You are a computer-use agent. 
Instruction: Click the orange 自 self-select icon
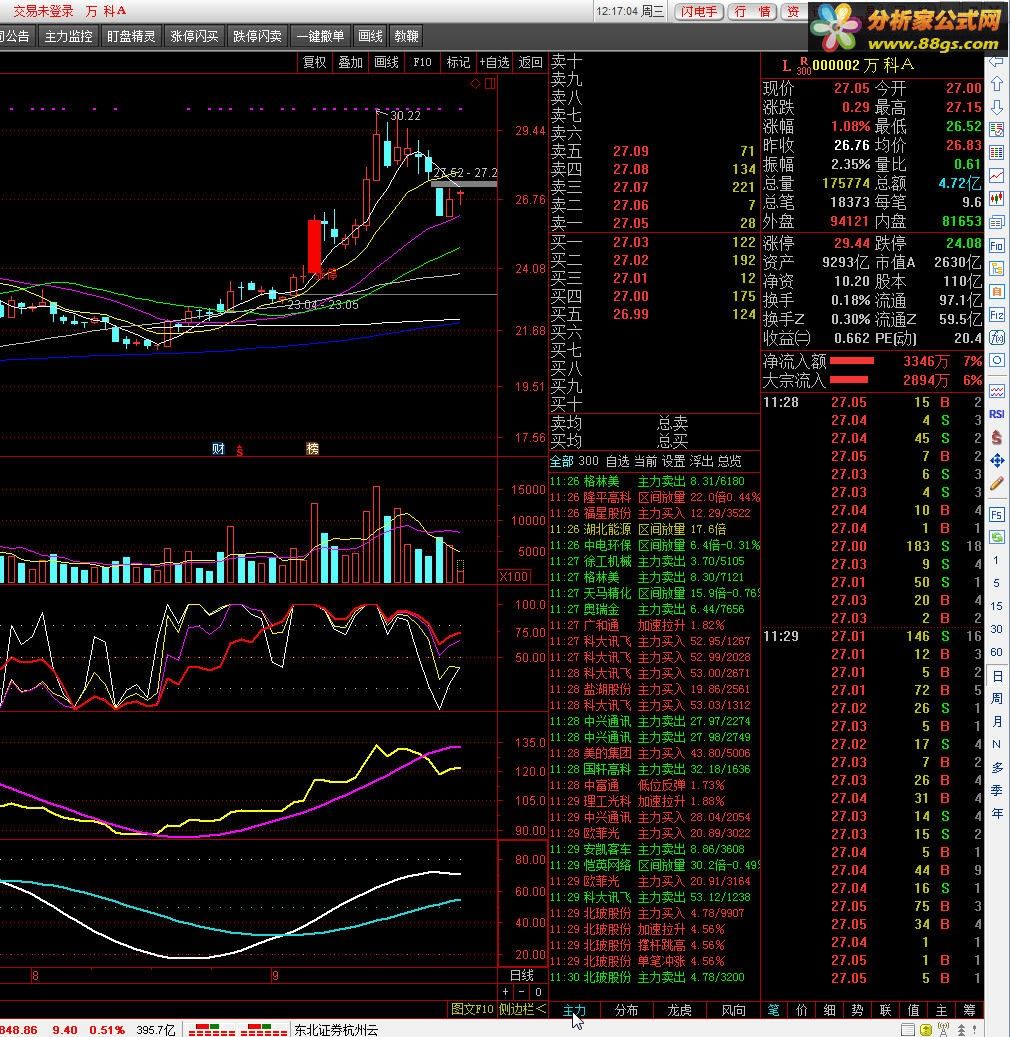[996, 291]
